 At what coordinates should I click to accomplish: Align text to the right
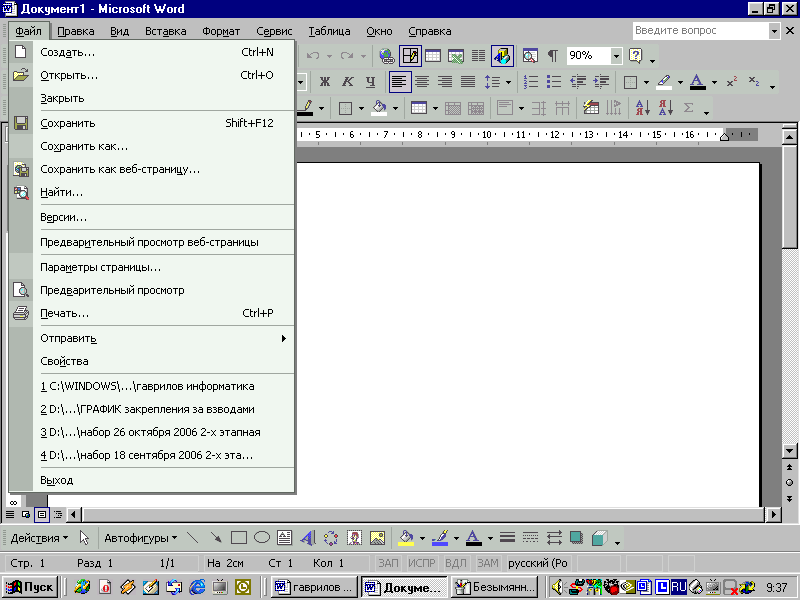445,82
